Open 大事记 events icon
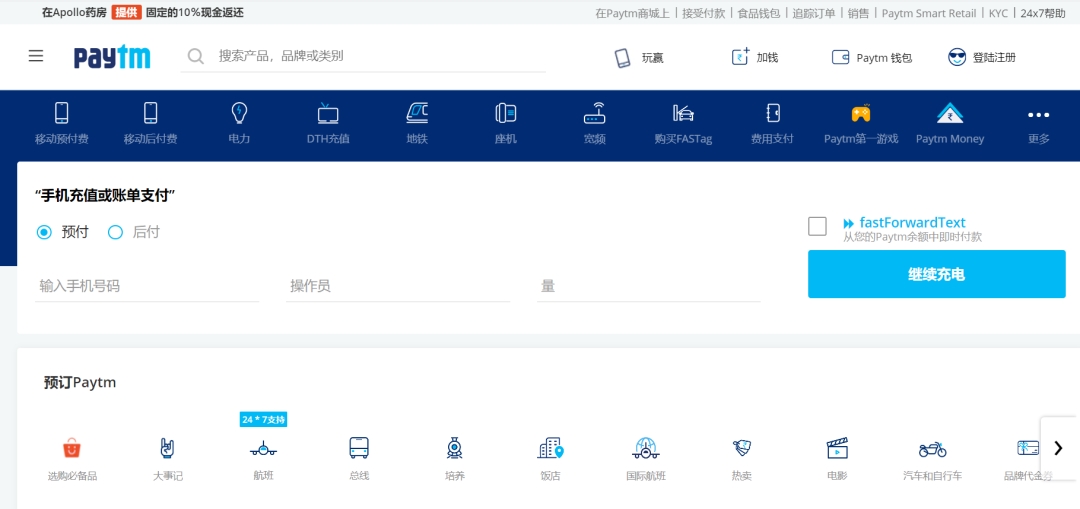The width and height of the screenshot is (1080, 509). (x=167, y=448)
